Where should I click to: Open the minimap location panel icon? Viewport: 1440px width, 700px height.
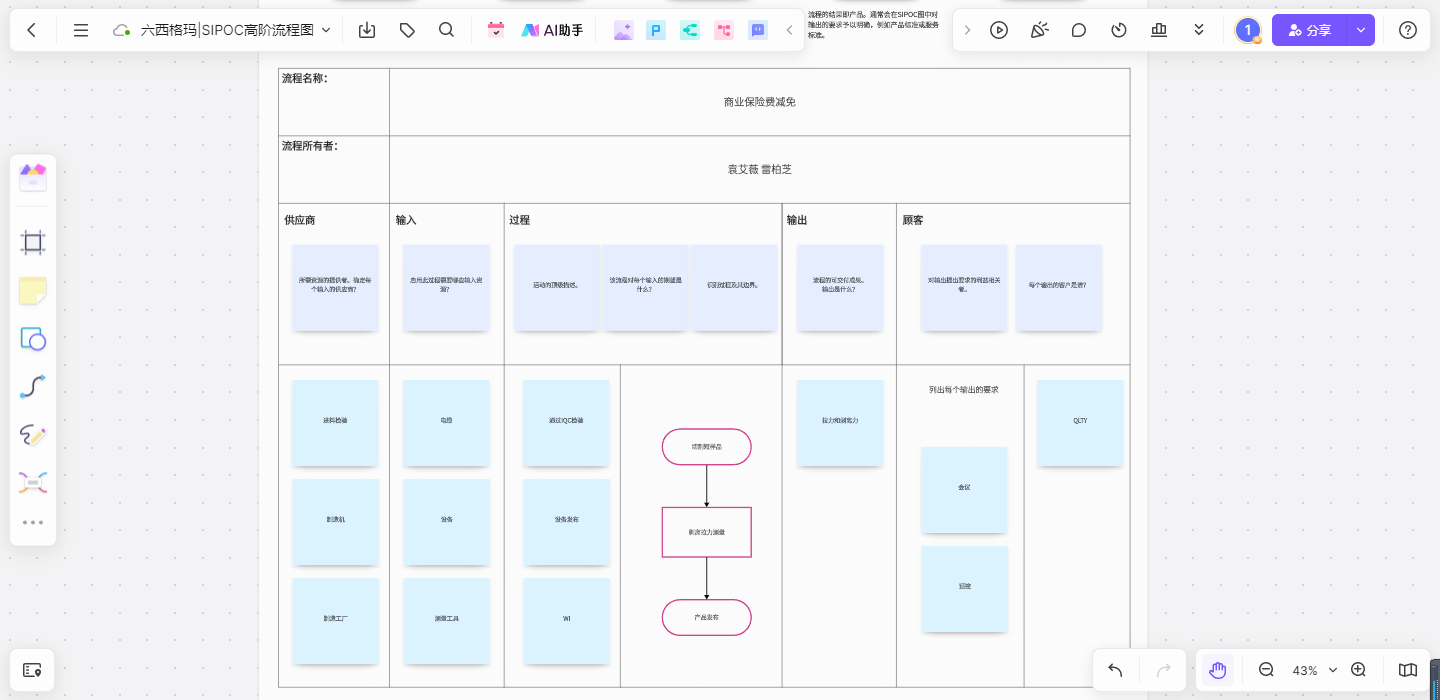pos(32,670)
